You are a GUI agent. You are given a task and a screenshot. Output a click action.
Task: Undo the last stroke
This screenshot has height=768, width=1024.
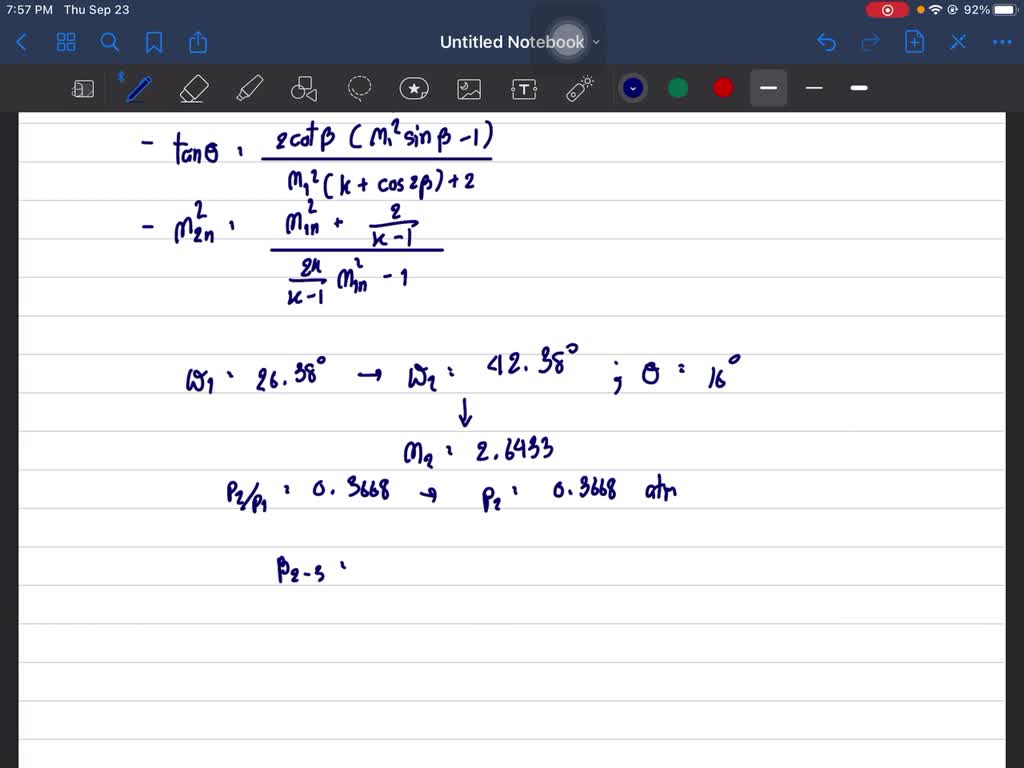coord(826,42)
